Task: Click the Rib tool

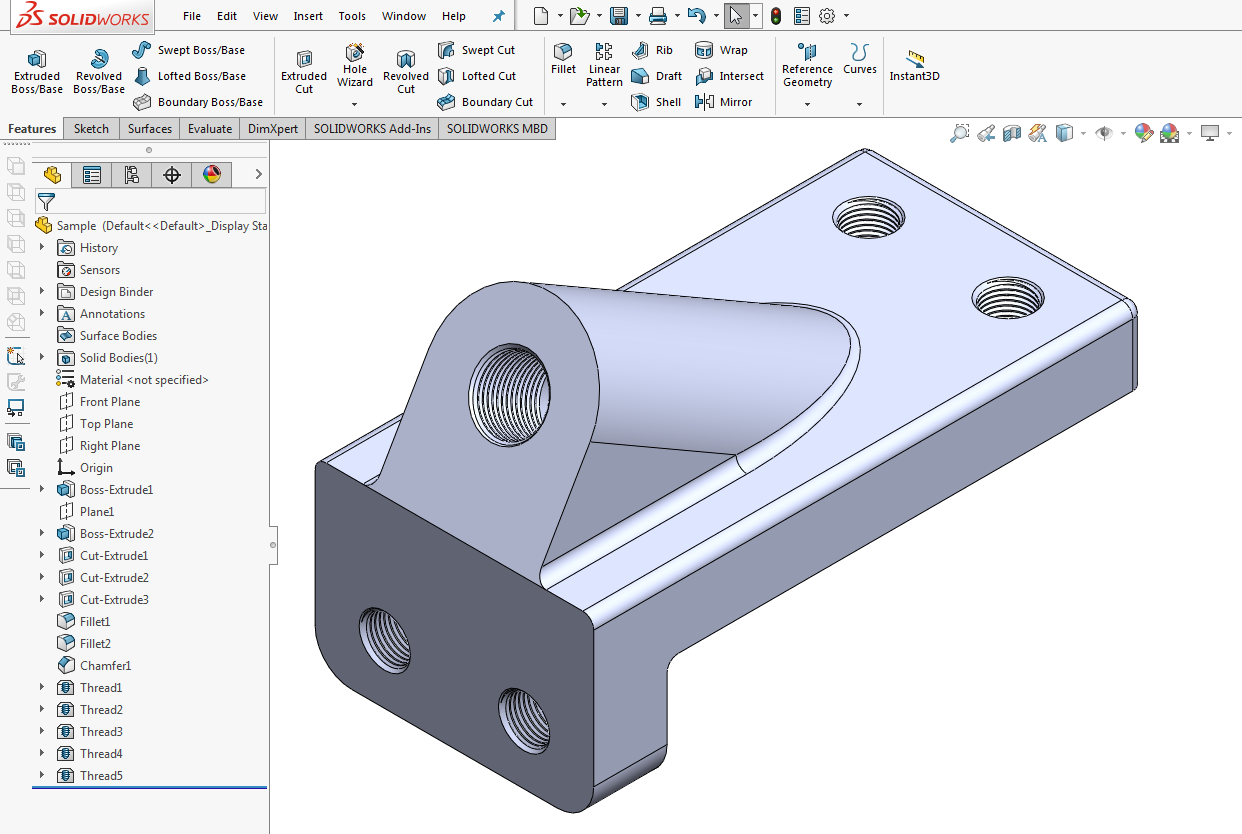Action: pyautogui.click(x=653, y=50)
